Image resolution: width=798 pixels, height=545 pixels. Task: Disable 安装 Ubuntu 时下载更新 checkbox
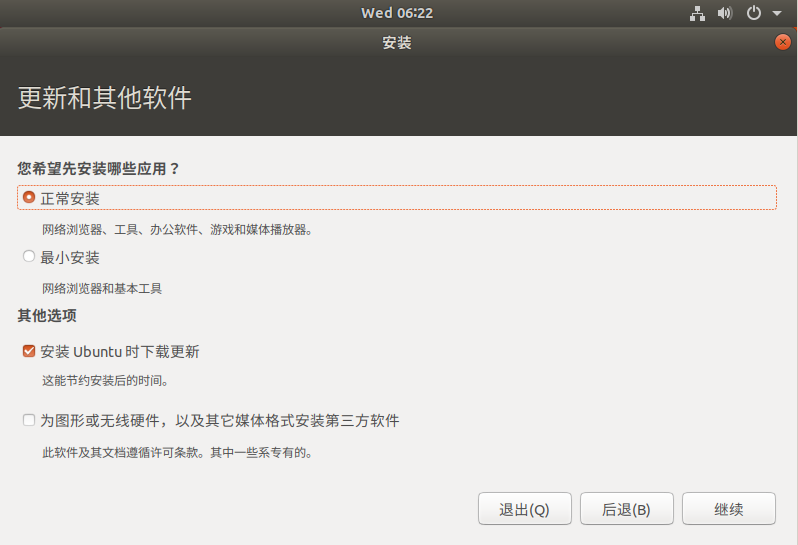point(29,351)
